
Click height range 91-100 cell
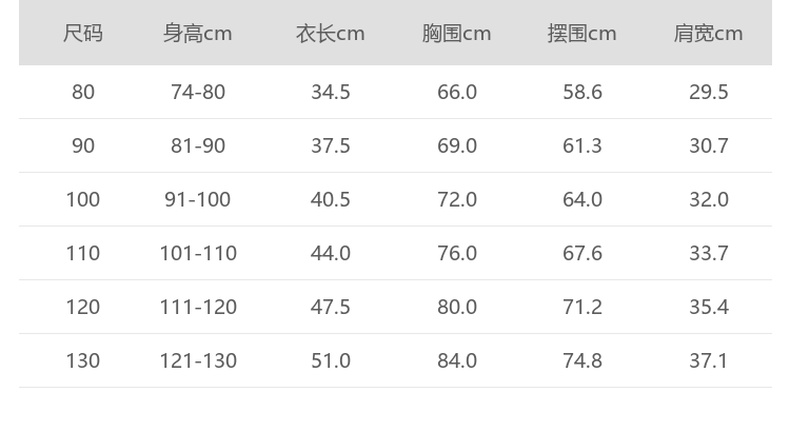(198, 199)
